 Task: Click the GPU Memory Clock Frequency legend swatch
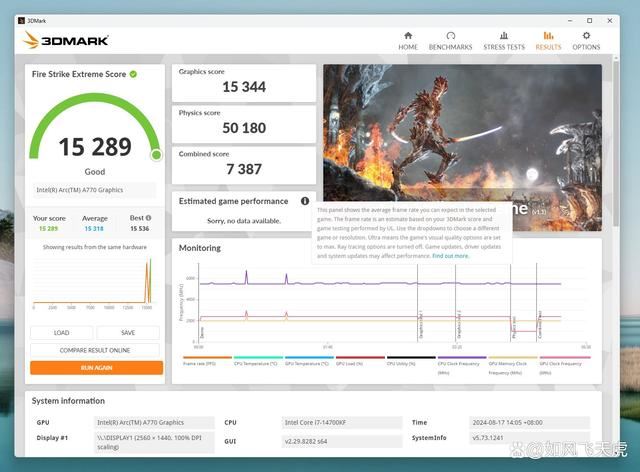tap(512, 358)
